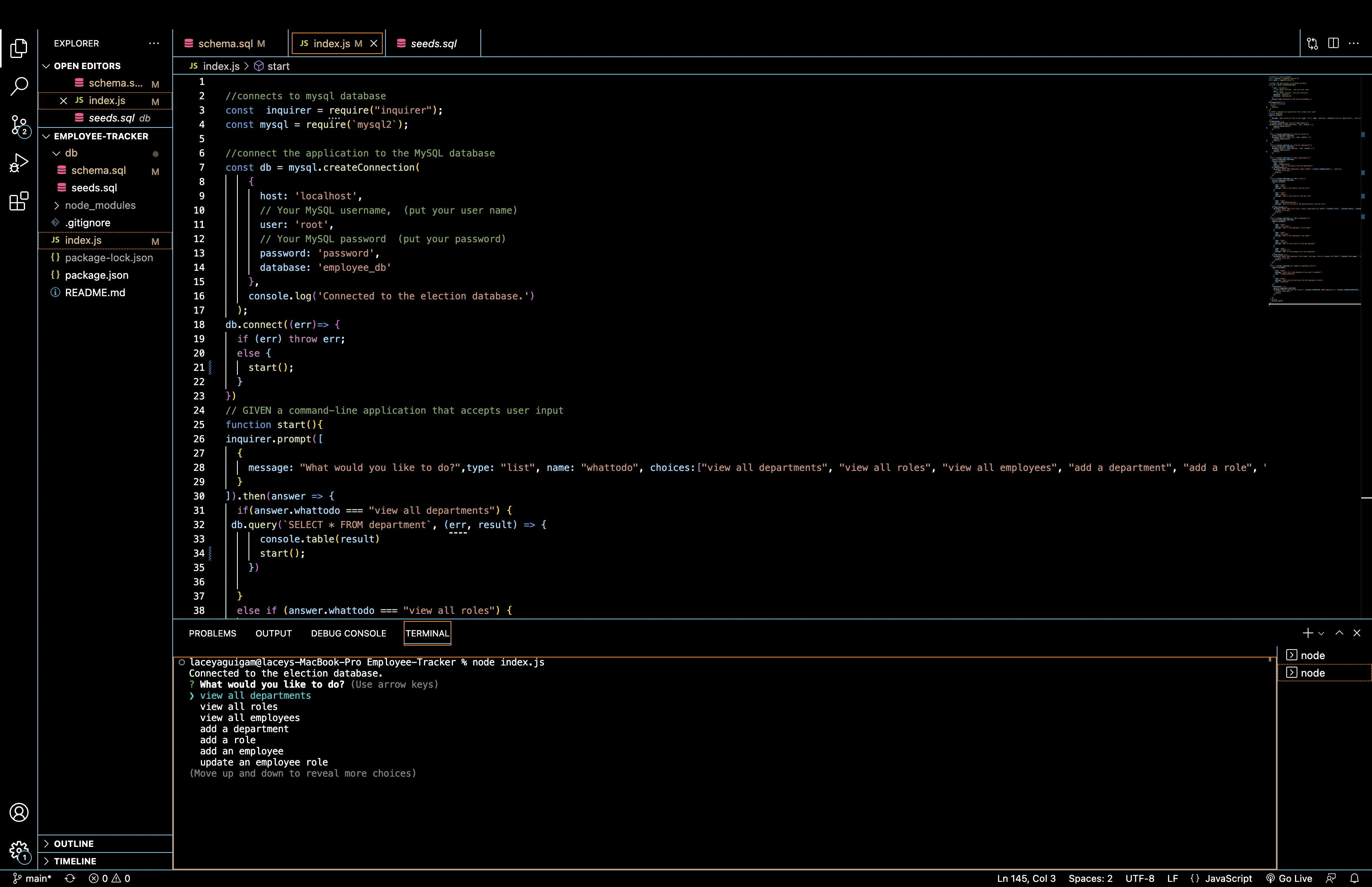Collapse the db folder
This screenshot has width=1372, height=887.
(x=56, y=153)
